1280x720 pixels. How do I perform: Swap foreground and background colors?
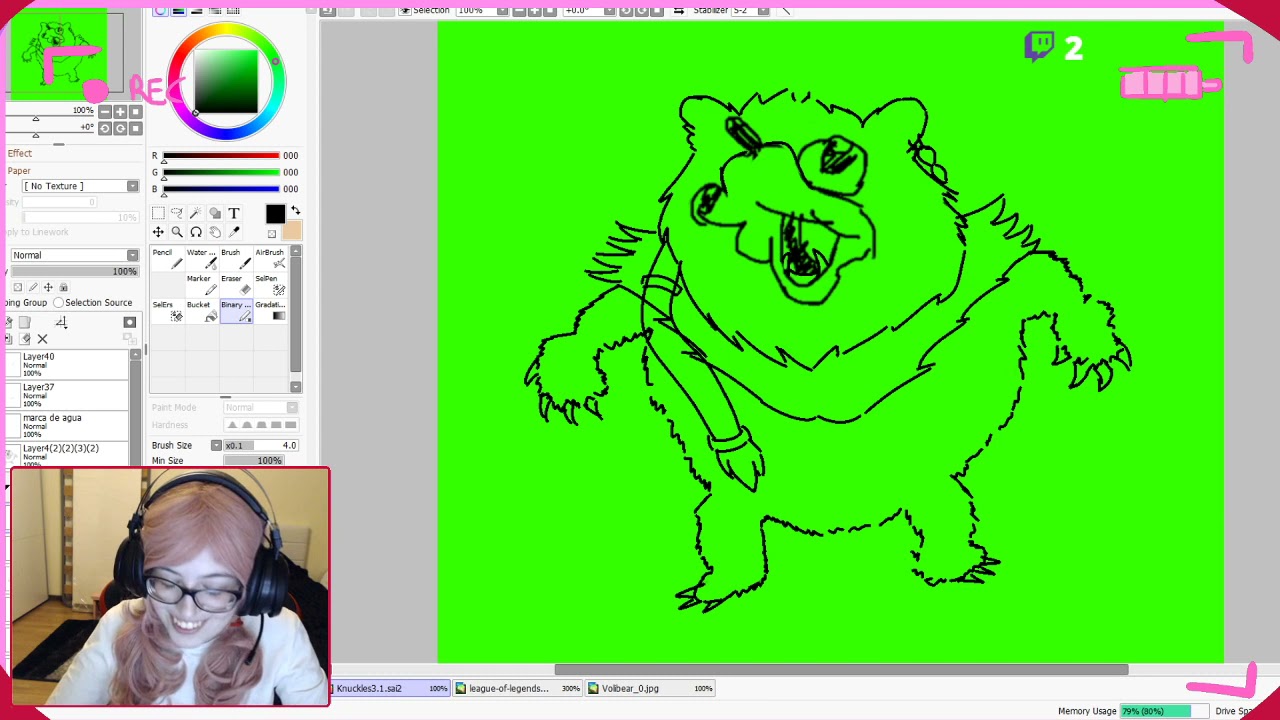[x=295, y=210]
